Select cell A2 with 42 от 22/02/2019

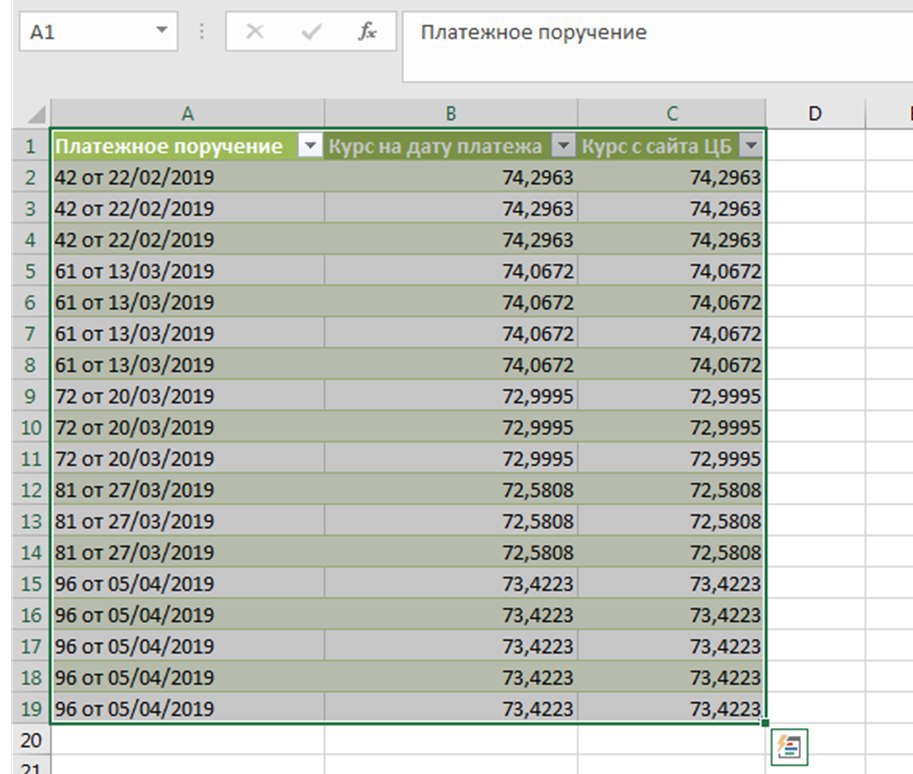(x=187, y=177)
